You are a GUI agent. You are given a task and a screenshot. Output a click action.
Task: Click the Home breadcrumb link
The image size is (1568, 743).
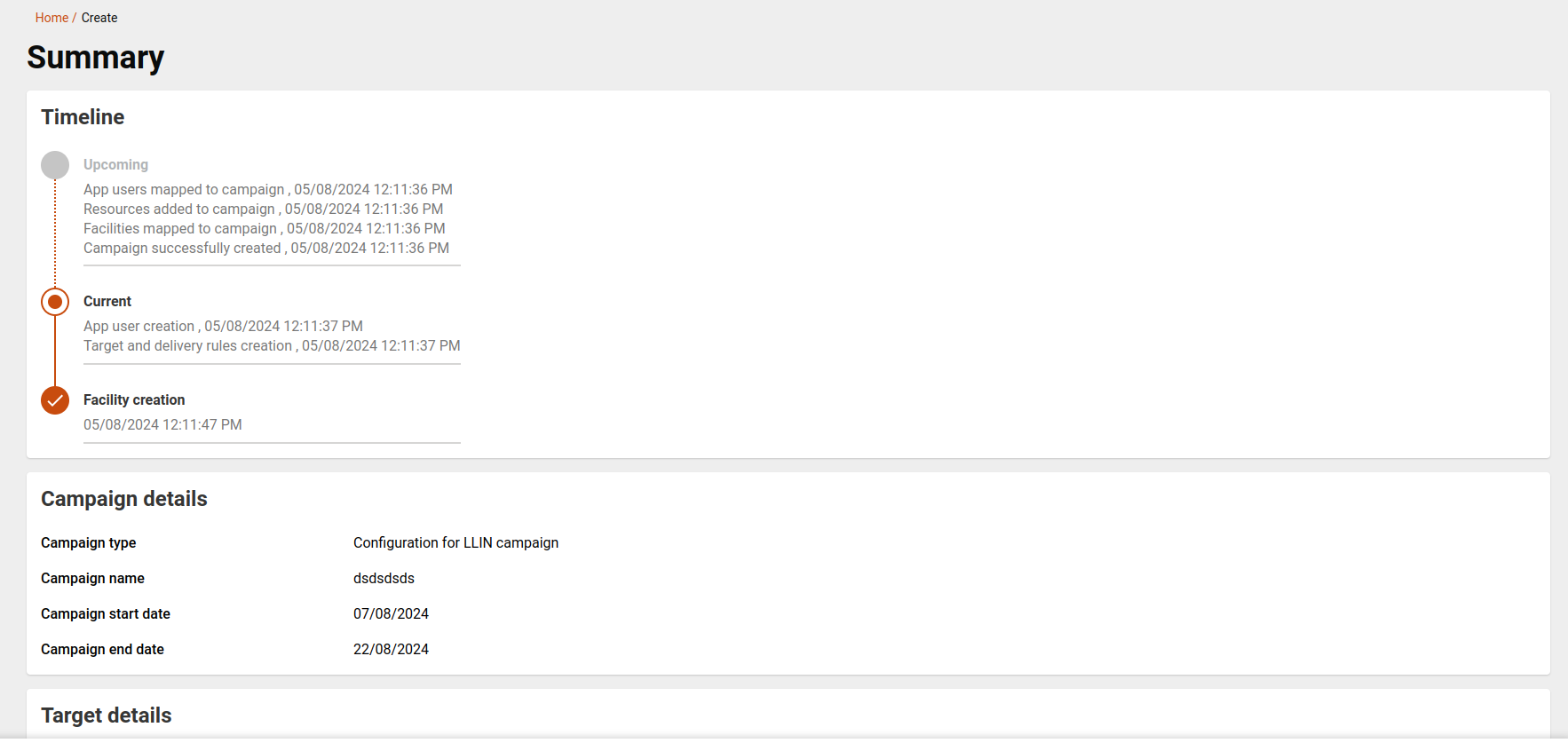tap(51, 18)
